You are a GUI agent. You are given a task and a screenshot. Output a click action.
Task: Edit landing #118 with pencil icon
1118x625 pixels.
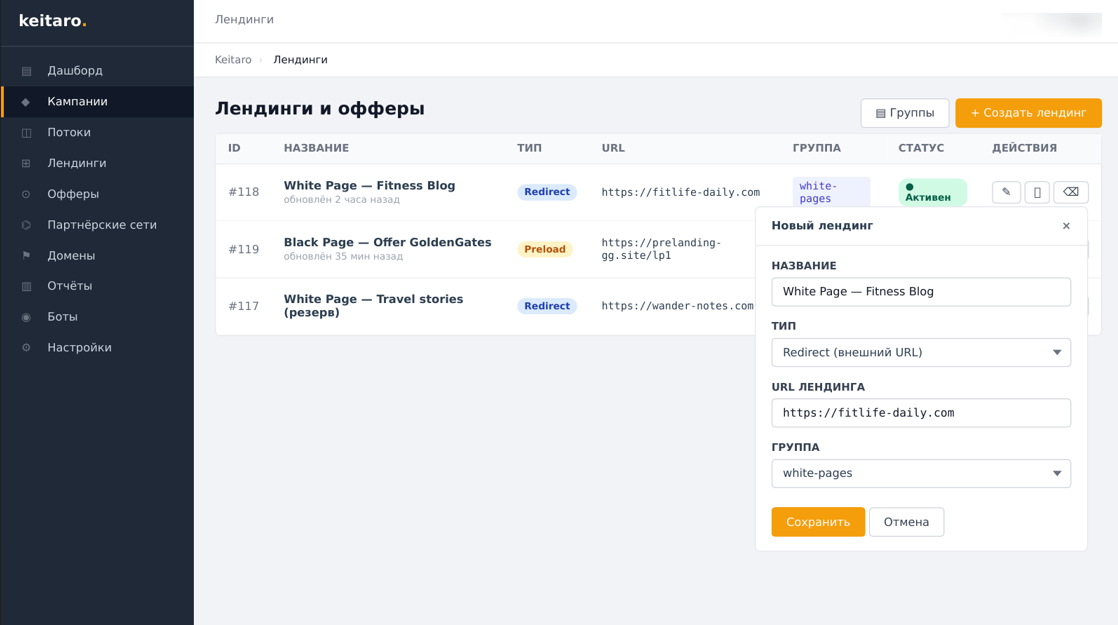[x=1006, y=192]
